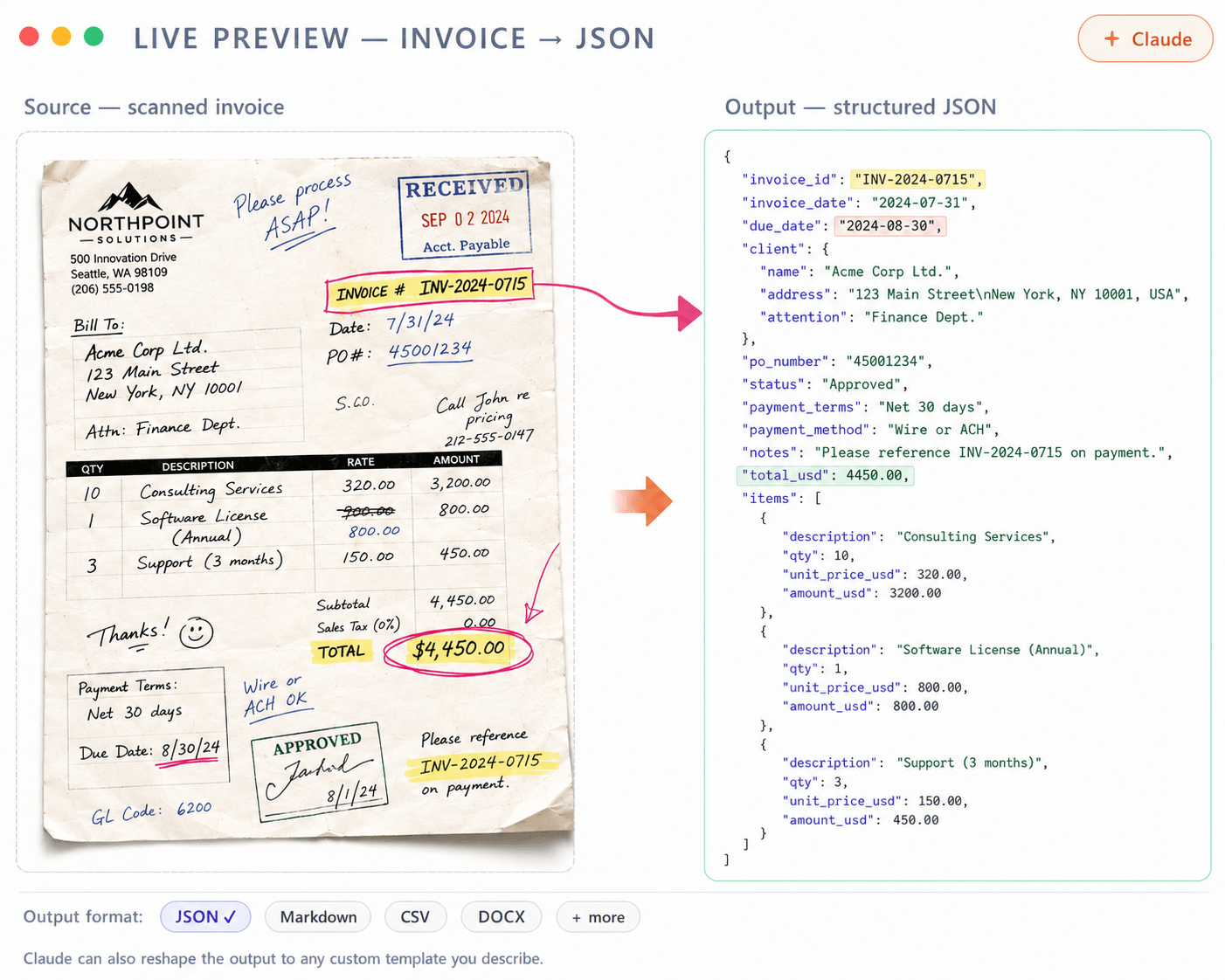Image resolution: width=1225 pixels, height=980 pixels.
Task: Click "unit_price_usd": 320.00 in JSON
Action: pos(875,575)
